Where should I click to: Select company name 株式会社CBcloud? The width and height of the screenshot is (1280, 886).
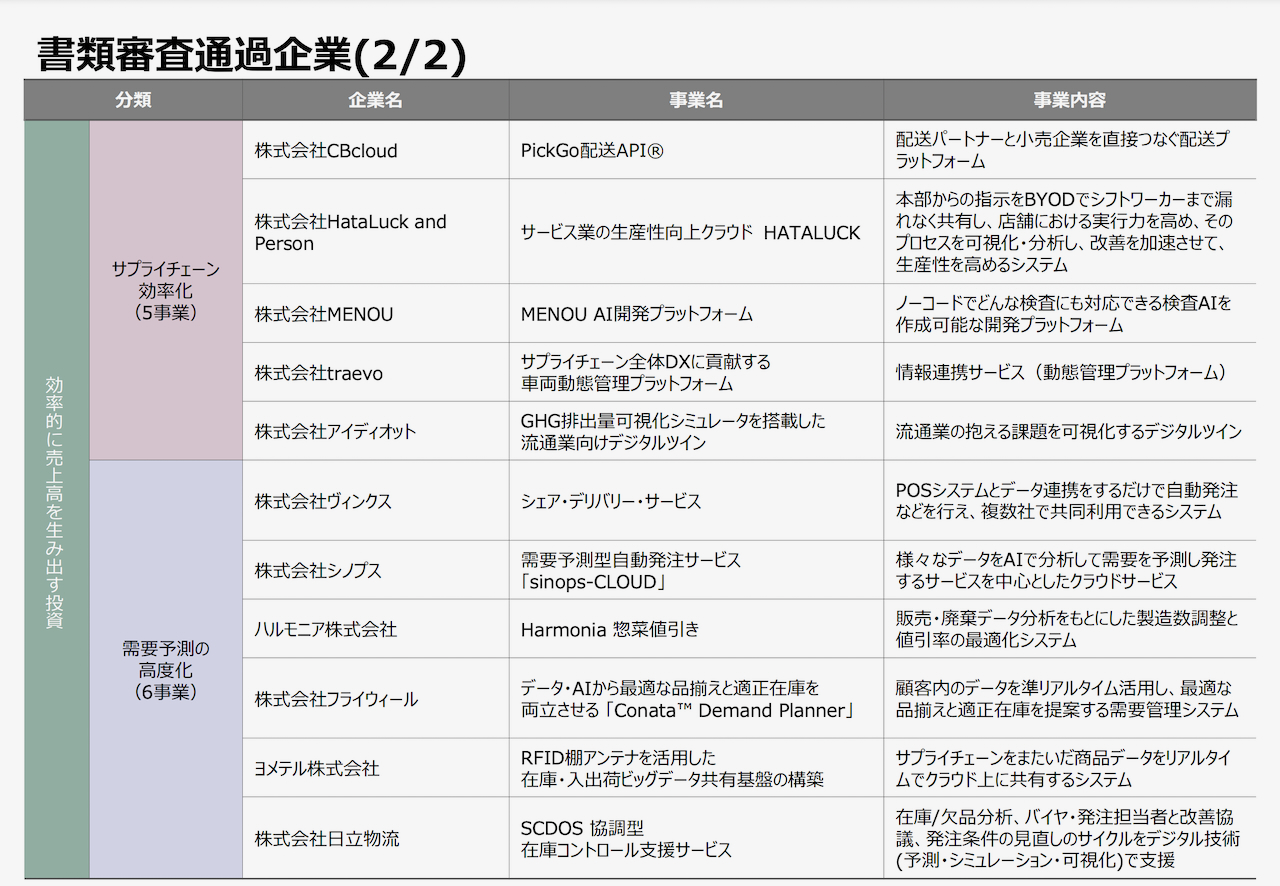pyautogui.click(x=326, y=151)
